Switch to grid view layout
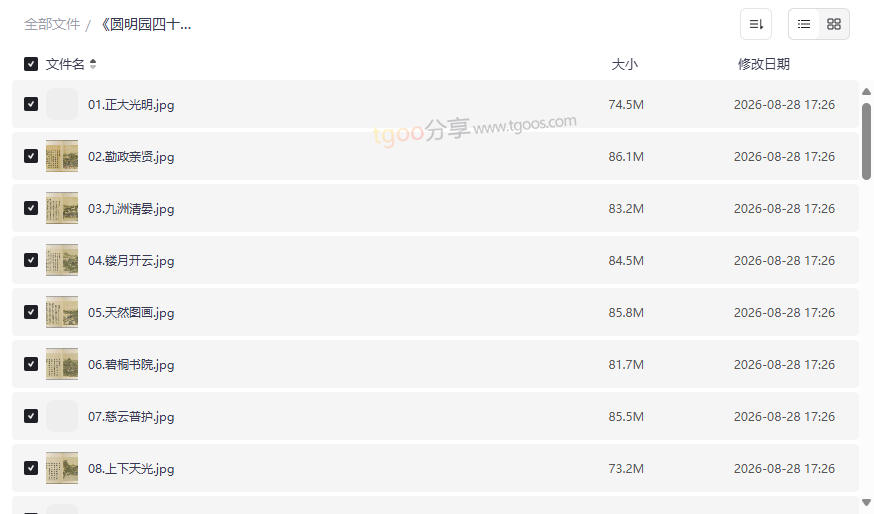 834,24
